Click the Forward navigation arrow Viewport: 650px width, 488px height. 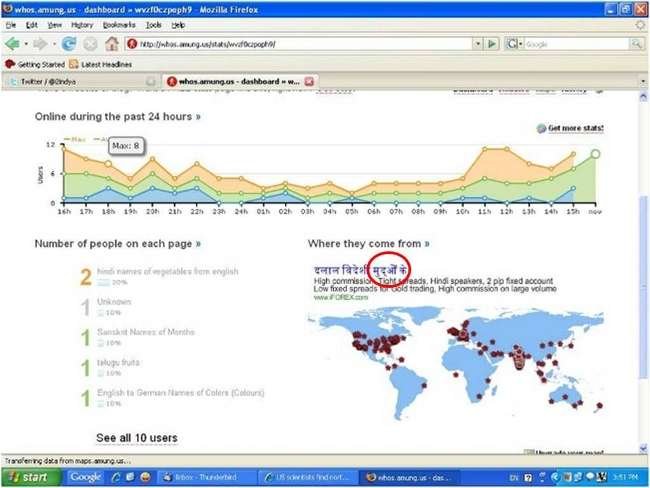click(40, 44)
